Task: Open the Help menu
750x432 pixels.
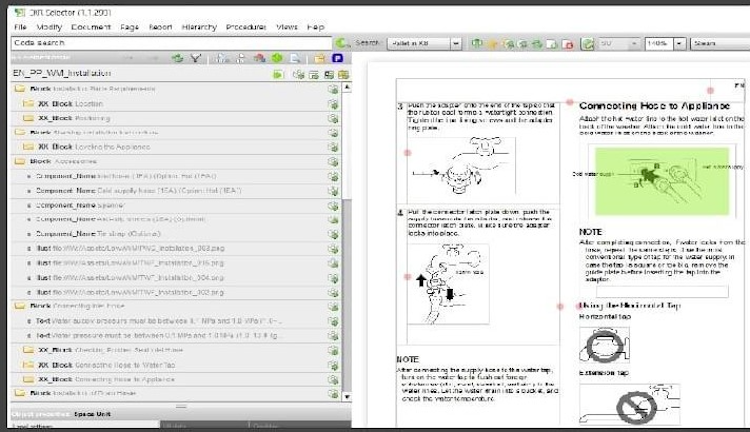Action: (316, 27)
